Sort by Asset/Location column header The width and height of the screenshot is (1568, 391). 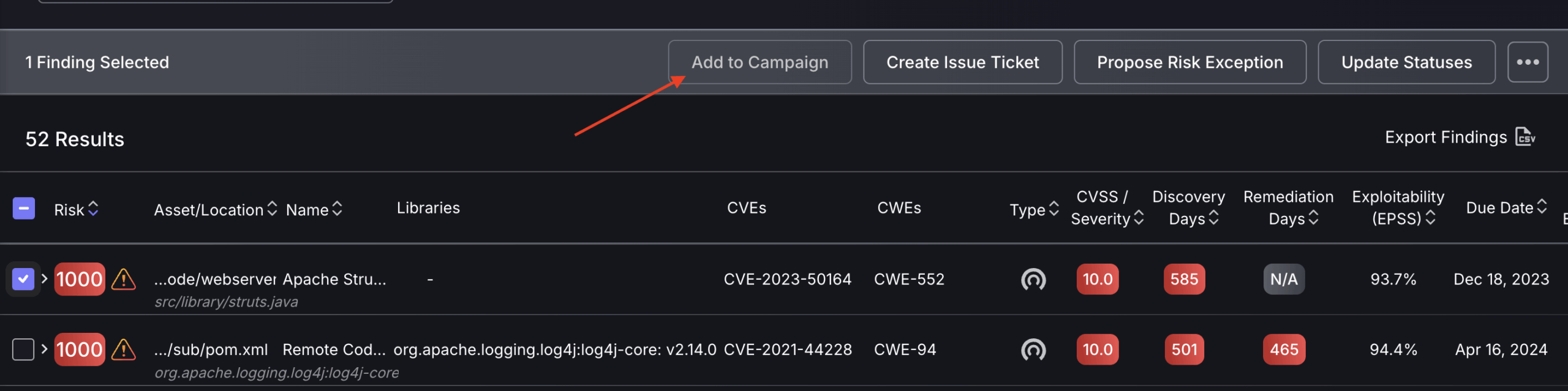pos(215,209)
